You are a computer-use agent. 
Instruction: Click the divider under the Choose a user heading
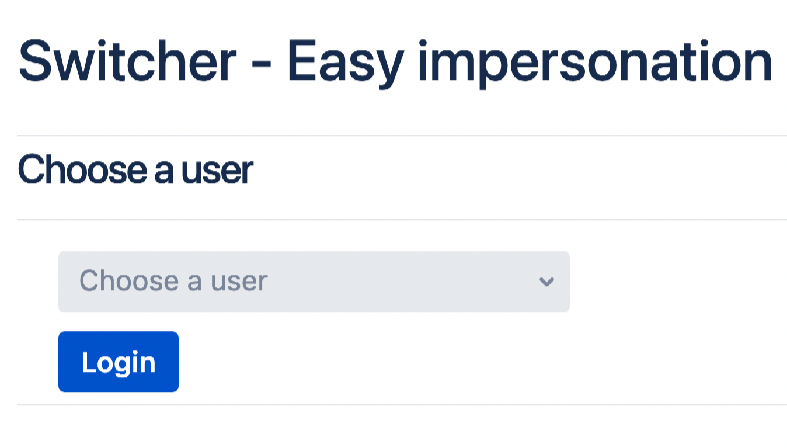coord(402,219)
